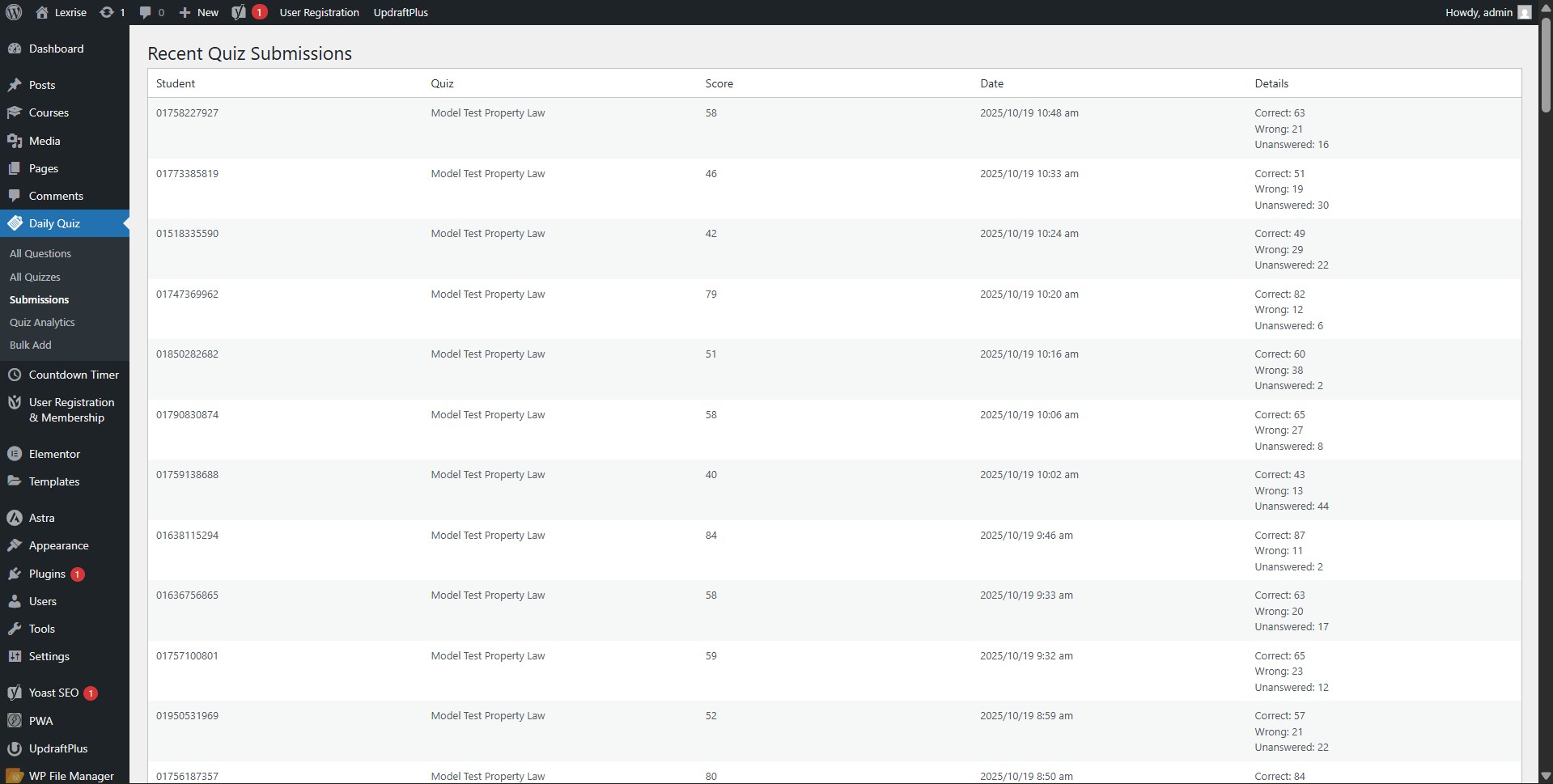1553x784 pixels.
Task: Open the Elementor menu icon
Action: click(15, 454)
